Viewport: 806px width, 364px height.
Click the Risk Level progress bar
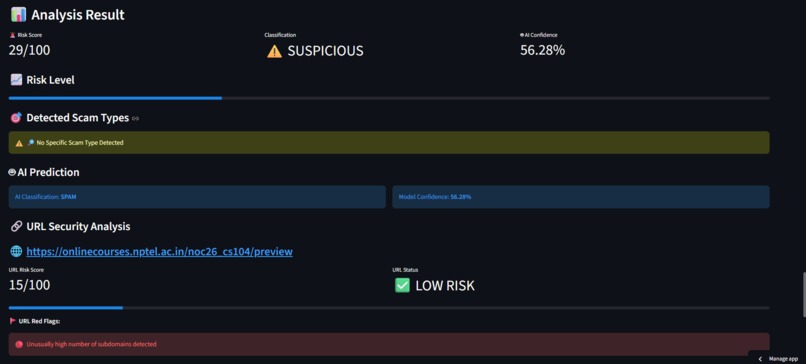pyautogui.click(x=389, y=98)
